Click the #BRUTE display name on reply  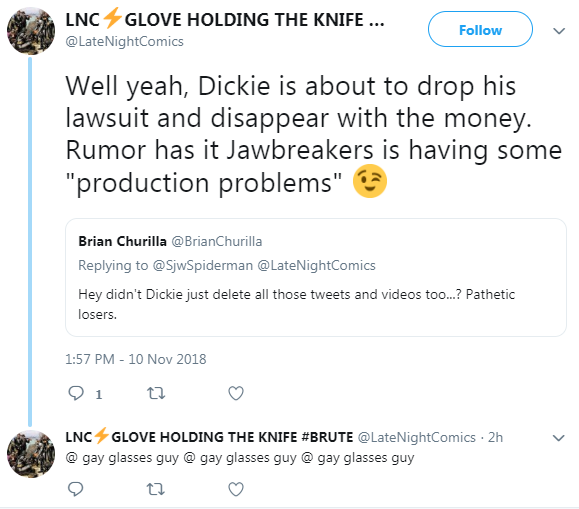coord(209,437)
